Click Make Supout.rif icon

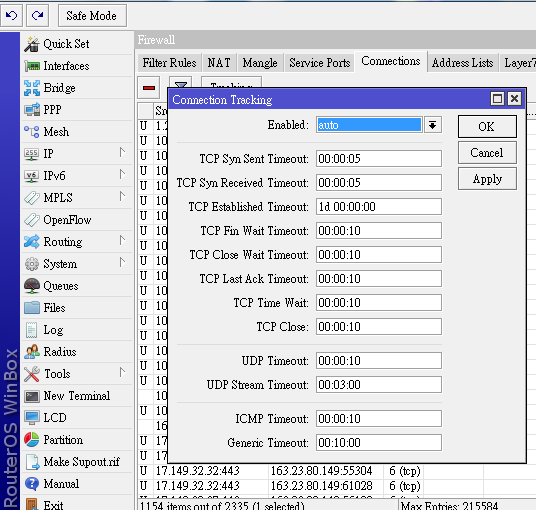click(x=32, y=462)
